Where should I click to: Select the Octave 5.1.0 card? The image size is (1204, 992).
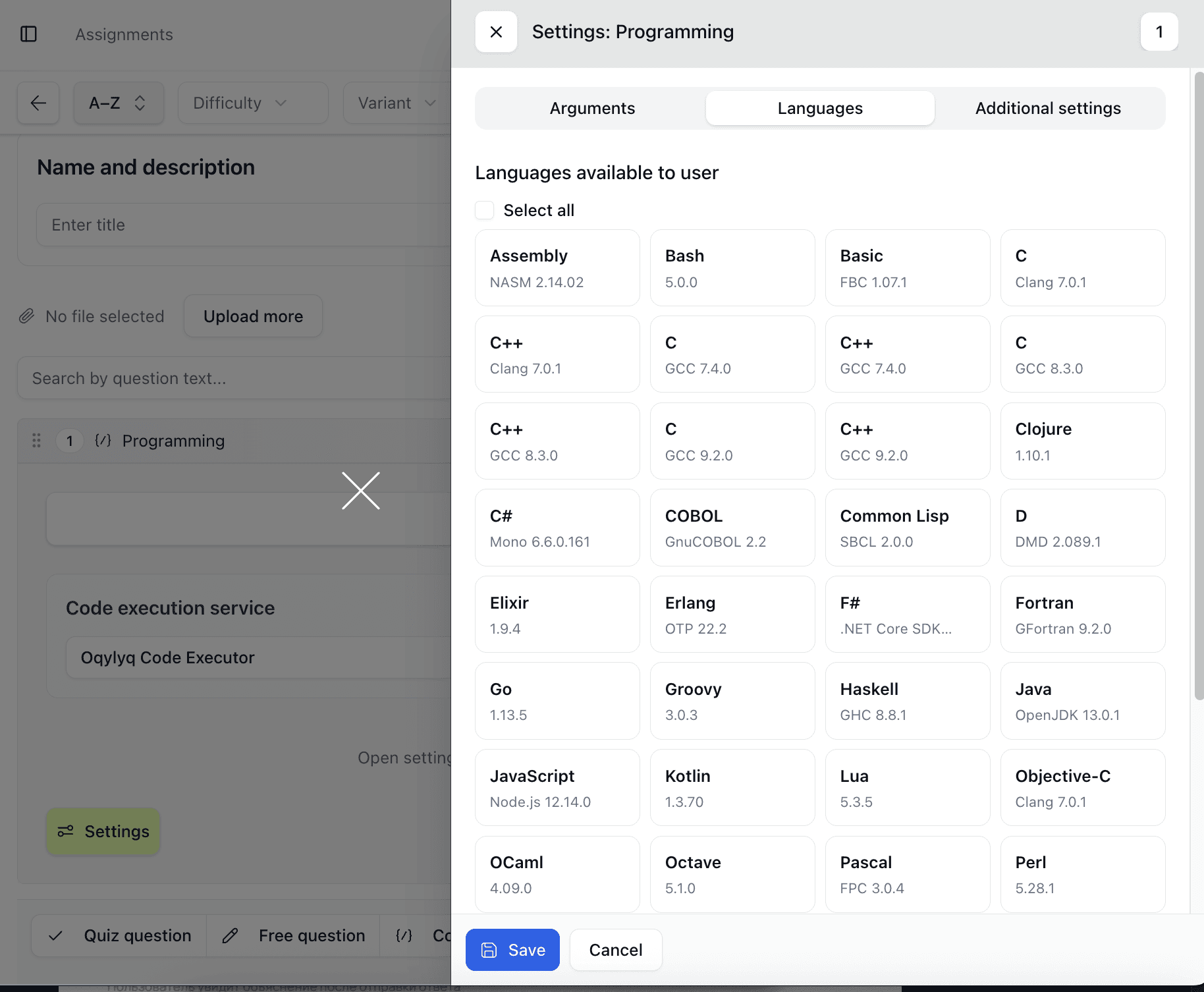[732, 874]
